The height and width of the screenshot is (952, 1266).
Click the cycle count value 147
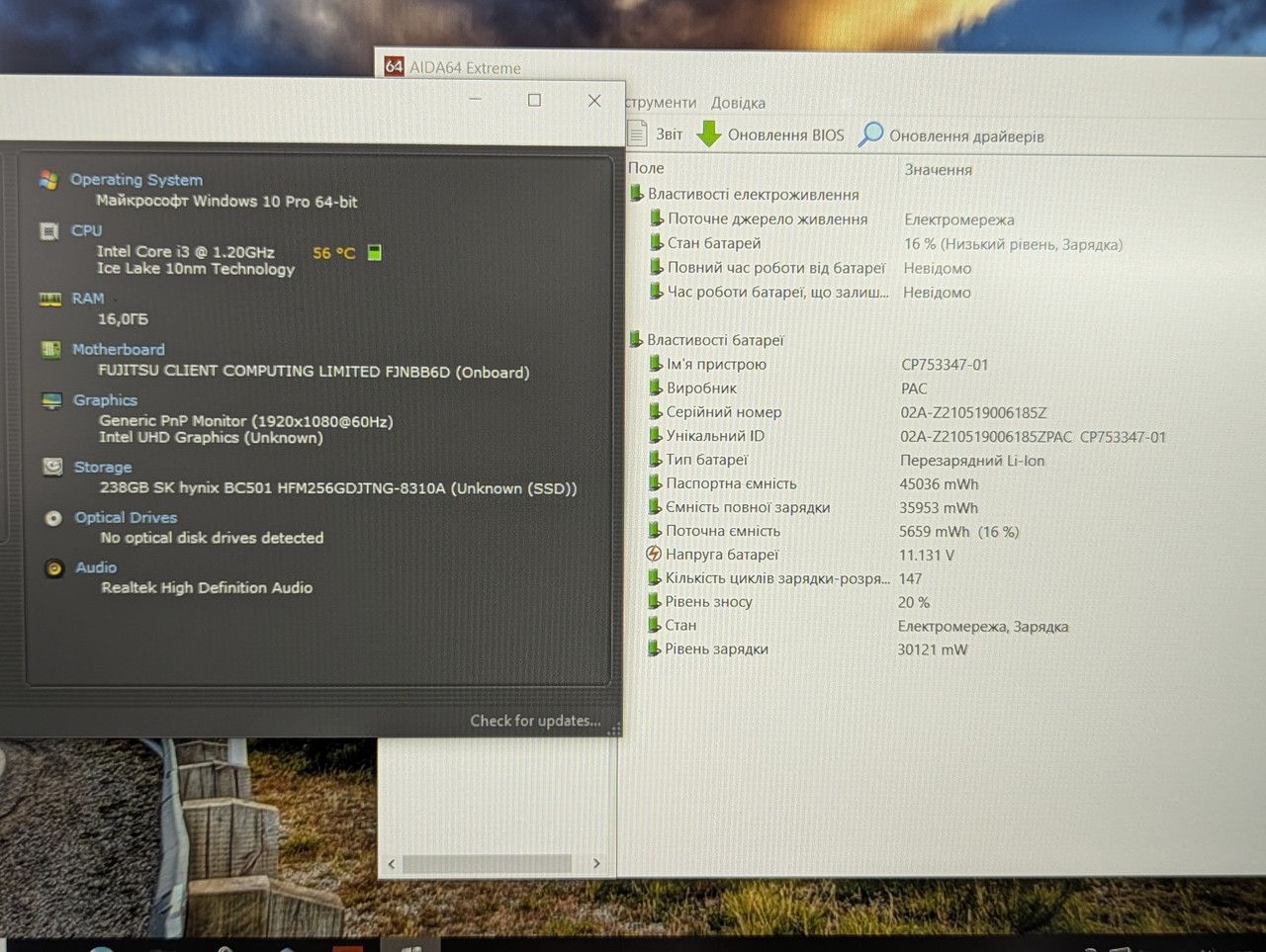click(x=910, y=579)
